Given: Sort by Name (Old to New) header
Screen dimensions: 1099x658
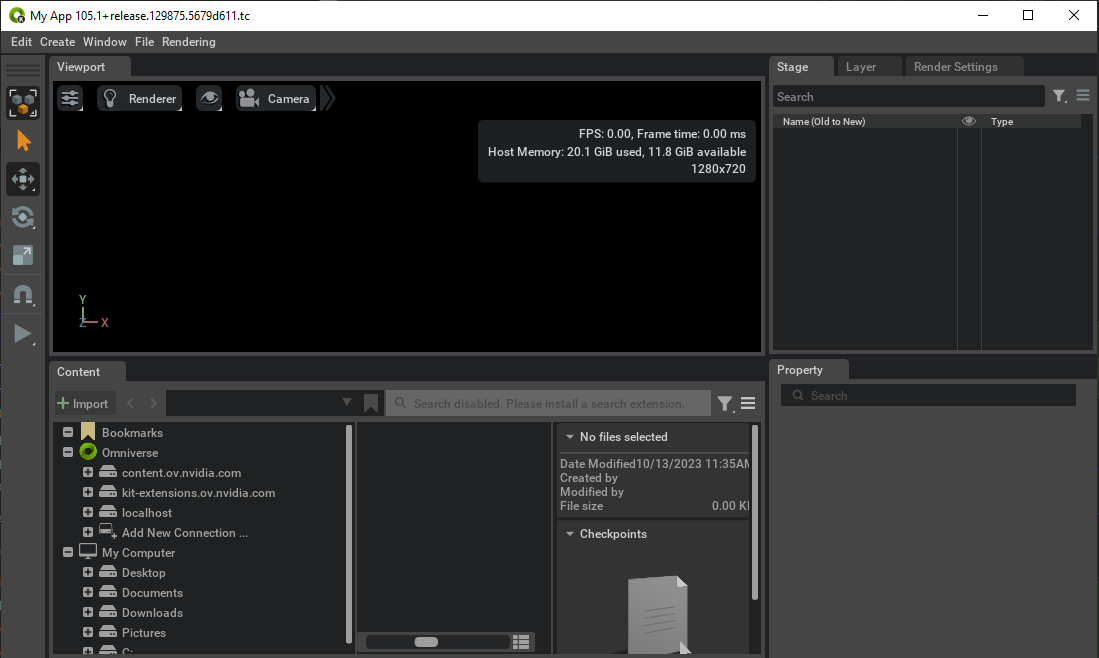Looking at the screenshot, I should pyautogui.click(x=824, y=121).
